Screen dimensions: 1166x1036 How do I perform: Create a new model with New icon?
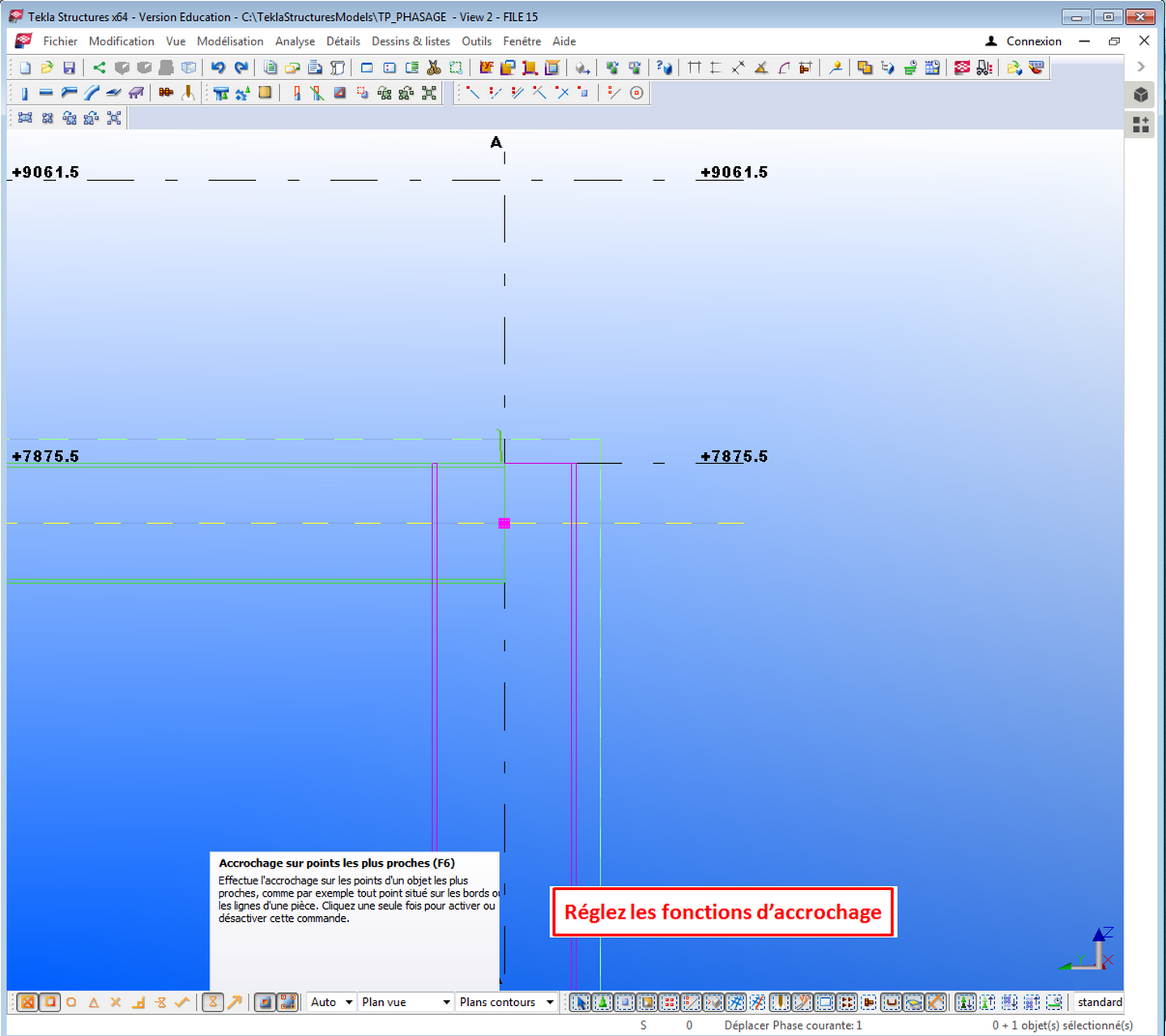click(25, 68)
